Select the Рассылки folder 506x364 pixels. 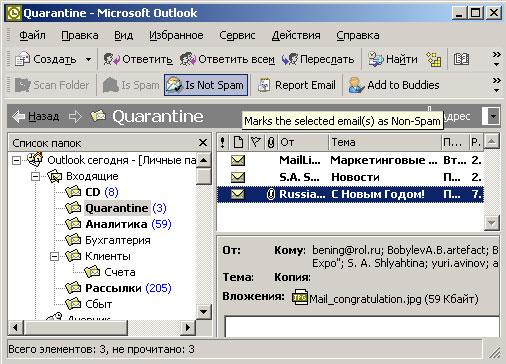tap(113, 288)
